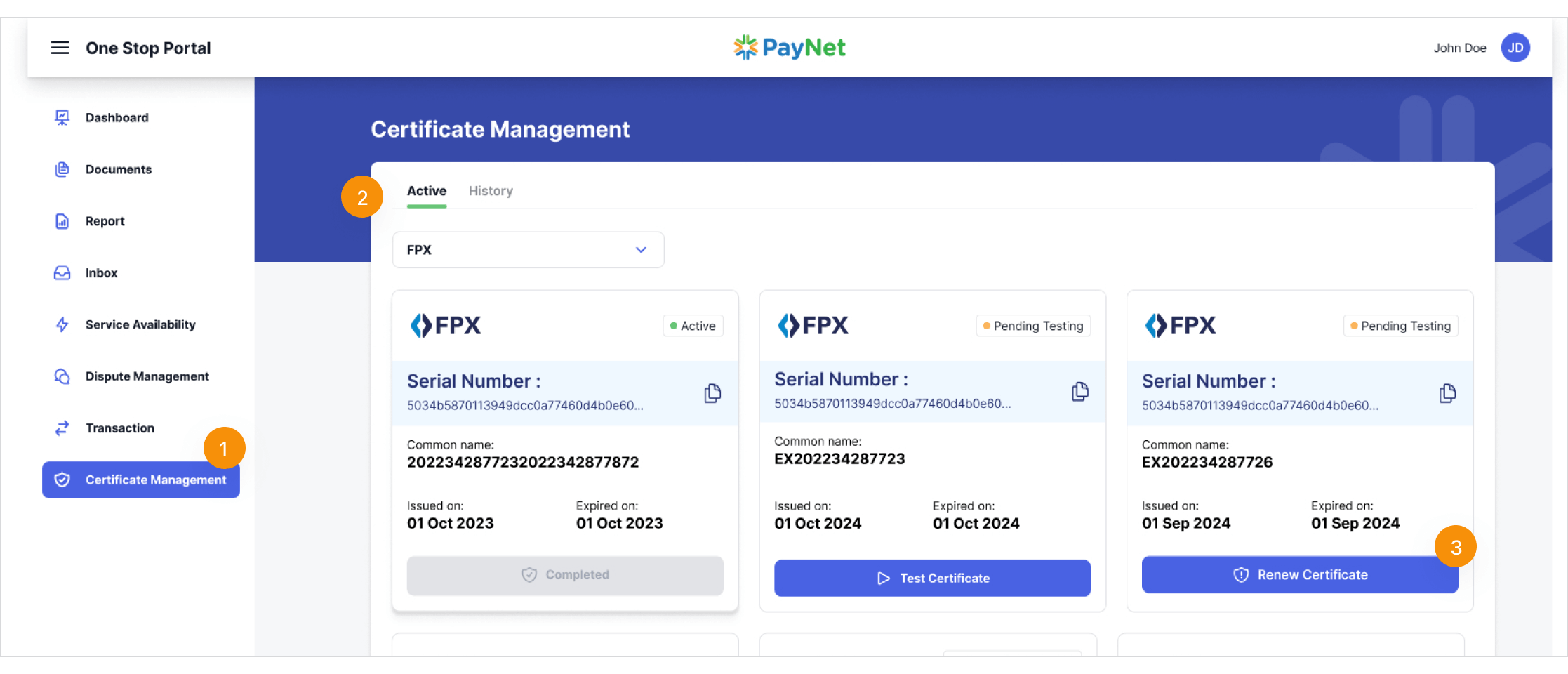Image resolution: width=1568 pixels, height=674 pixels.
Task: Select Certificate Management in the sidebar
Action: [141, 480]
